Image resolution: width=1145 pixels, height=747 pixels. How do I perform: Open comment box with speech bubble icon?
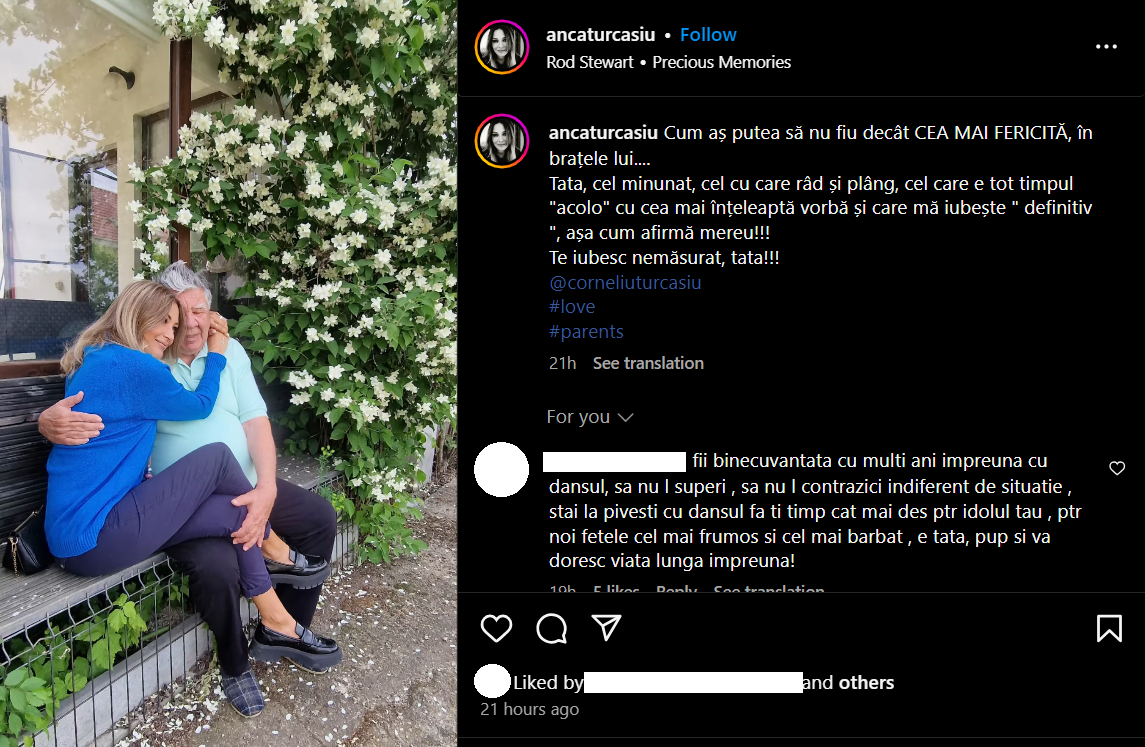[x=551, y=628]
